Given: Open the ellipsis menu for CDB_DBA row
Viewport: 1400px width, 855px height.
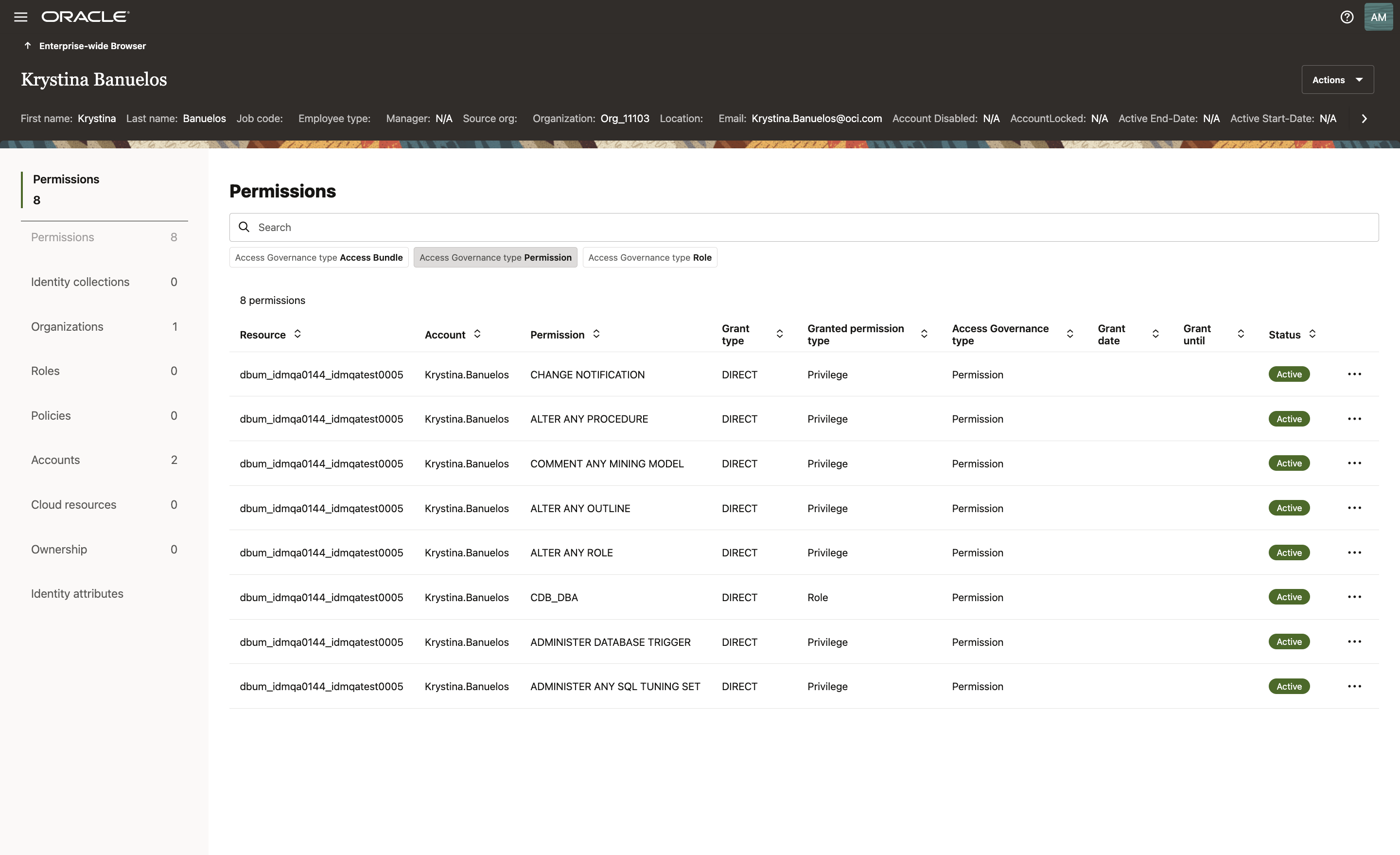Looking at the screenshot, I should pyautogui.click(x=1355, y=597).
